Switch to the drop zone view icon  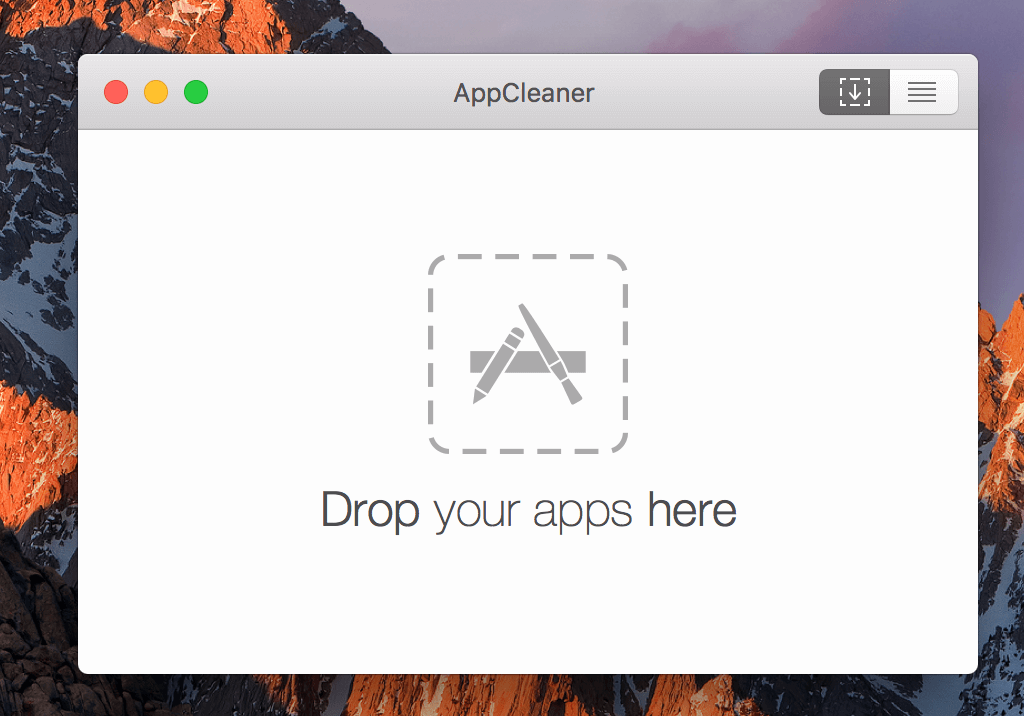[854, 92]
